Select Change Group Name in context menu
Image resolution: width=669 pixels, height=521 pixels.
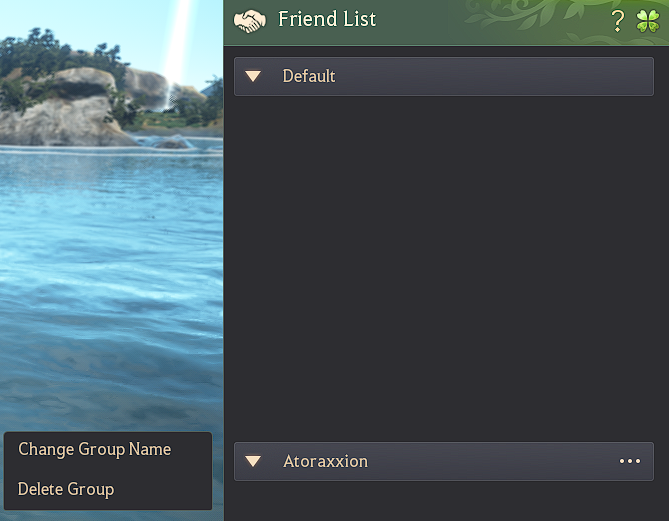(94, 449)
